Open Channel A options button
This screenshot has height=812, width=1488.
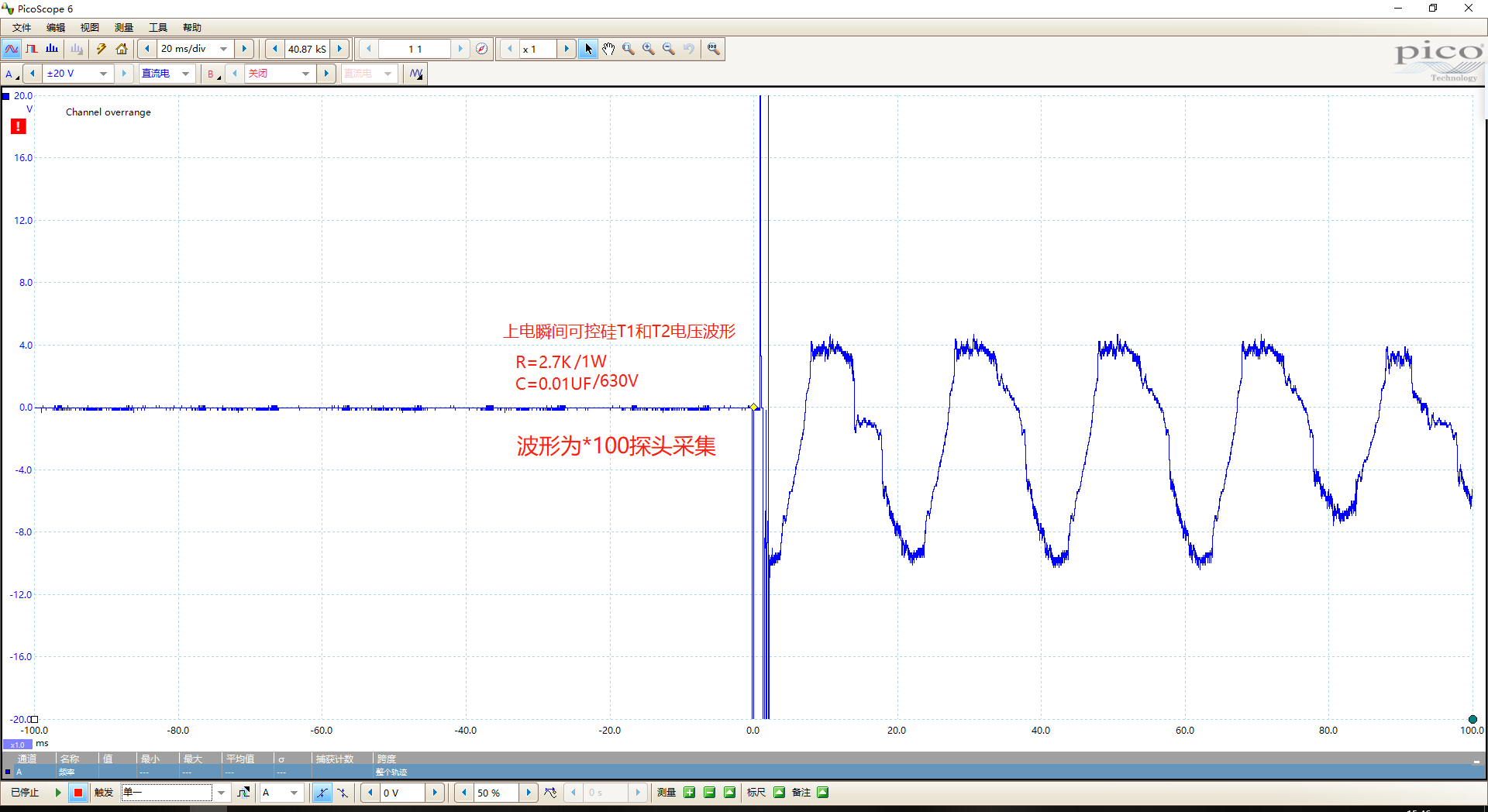(12, 74)
